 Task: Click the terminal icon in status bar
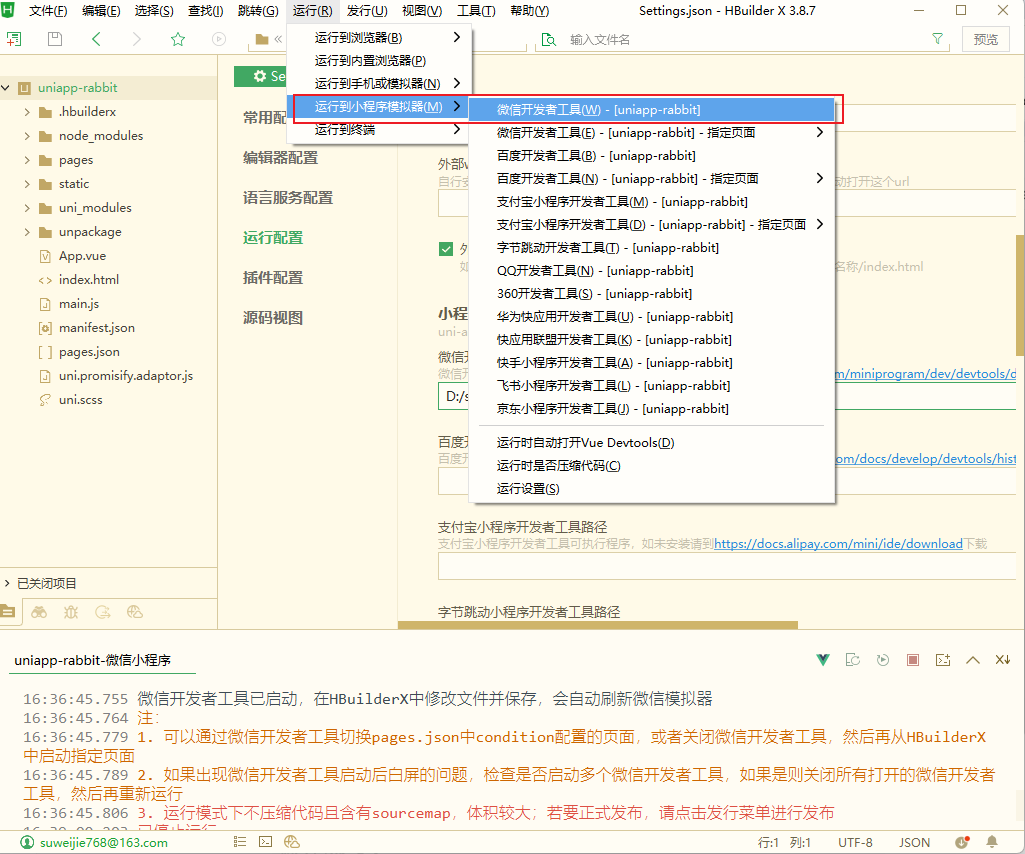tap(265, 842)
